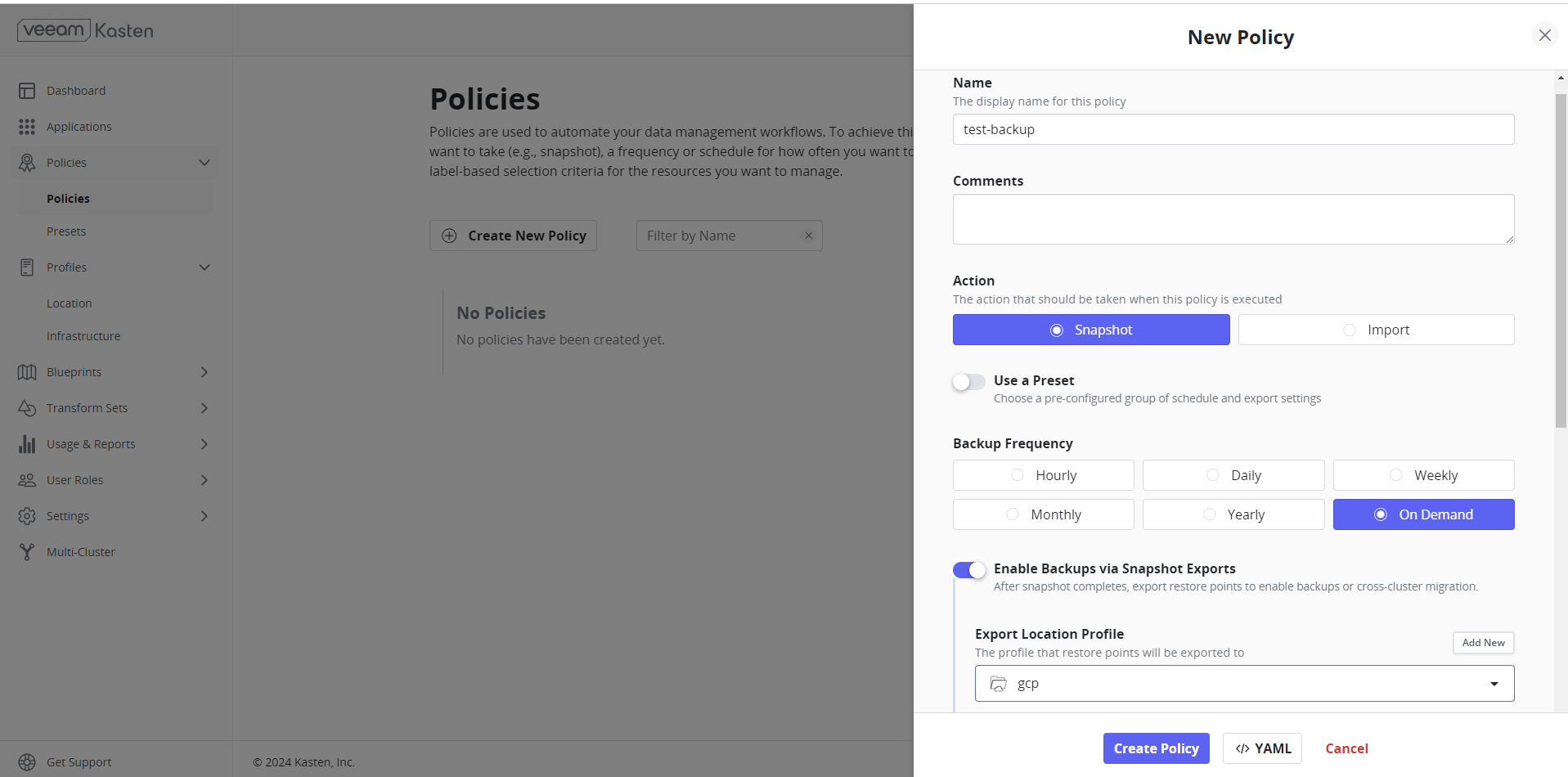This screenshot has height=777, width=1568.
Task: Select the Weekly backup frequency option
Action: pos(1423,474)
